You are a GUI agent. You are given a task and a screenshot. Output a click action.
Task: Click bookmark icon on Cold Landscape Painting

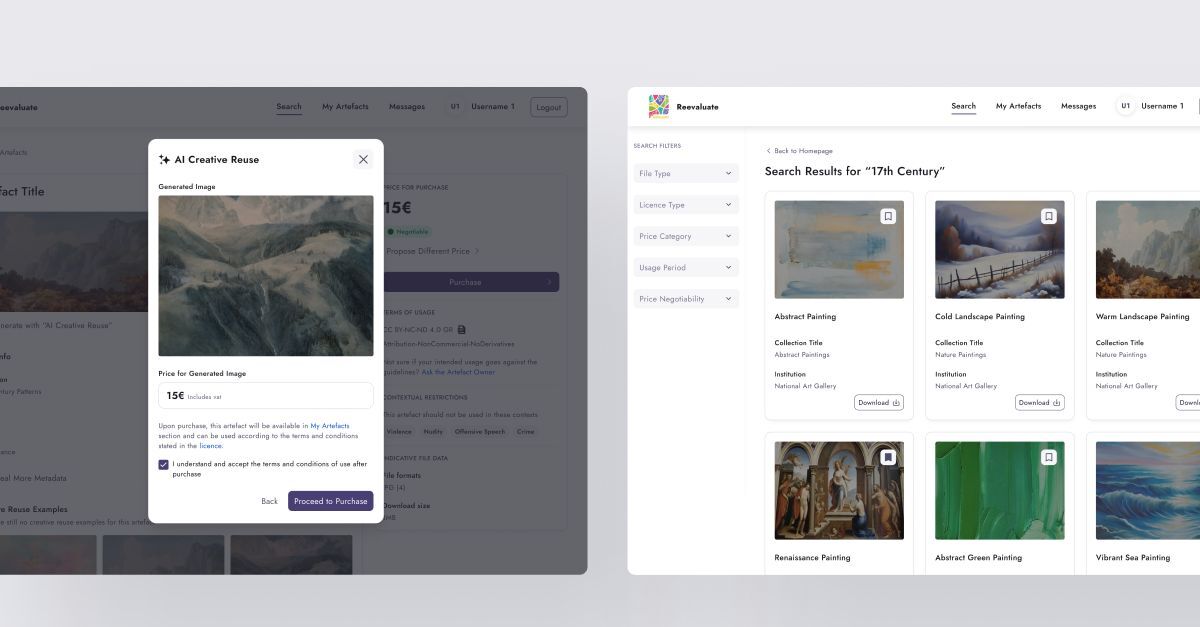[1048, 216]
